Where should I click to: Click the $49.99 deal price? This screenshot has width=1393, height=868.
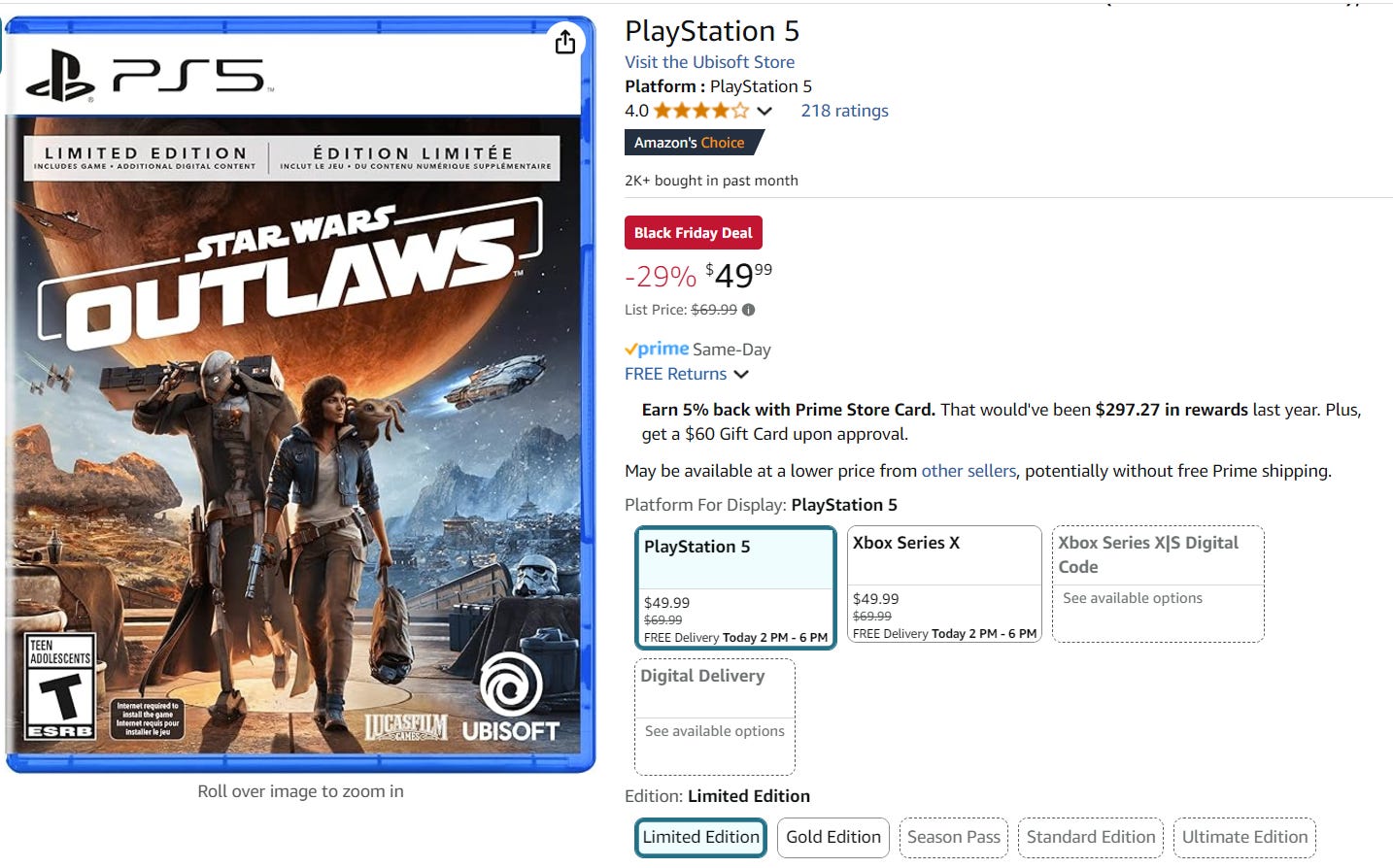[739, 275]
